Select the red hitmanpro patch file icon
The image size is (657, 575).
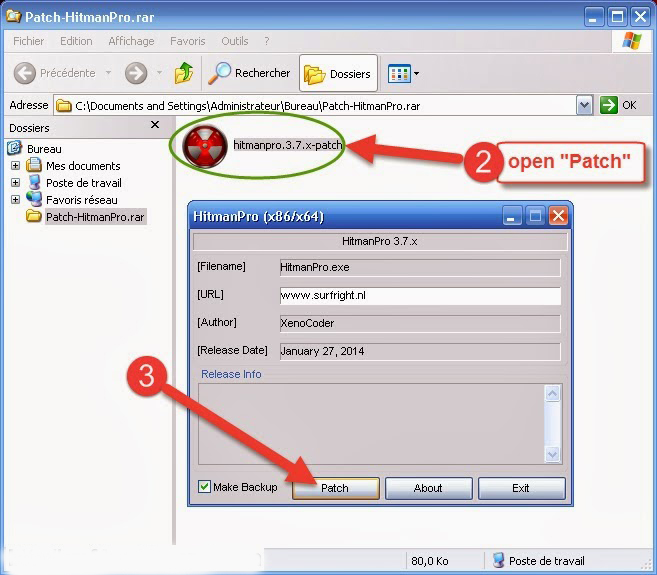pyautogui.click(x=205, y=146)
